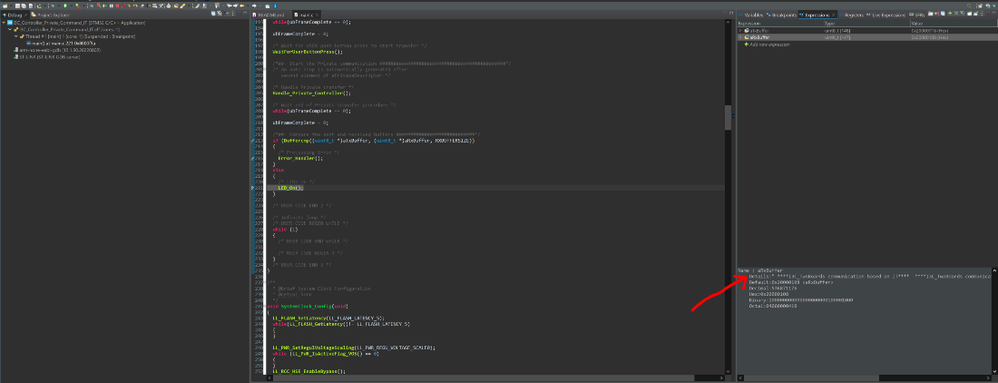Close the main.c editor tab
Image resolution: width=998 pixels, height=383 pixels.
[x=318, y=15]
